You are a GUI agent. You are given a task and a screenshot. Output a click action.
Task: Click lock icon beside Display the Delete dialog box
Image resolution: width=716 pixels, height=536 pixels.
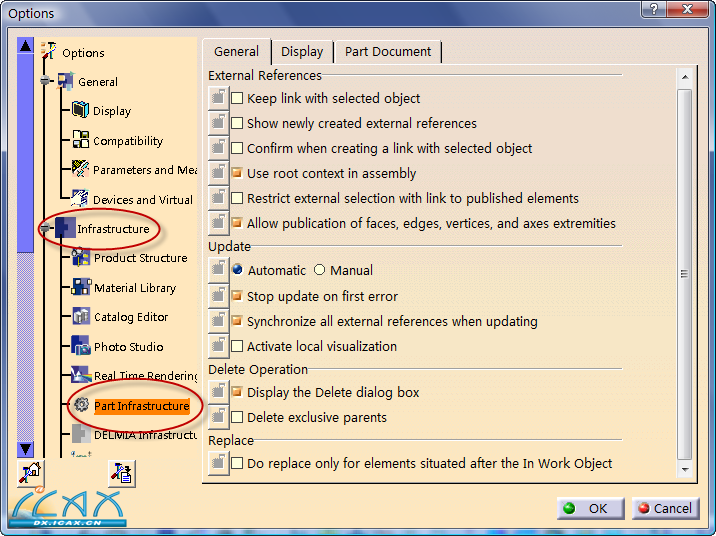(x=218, y=392)
